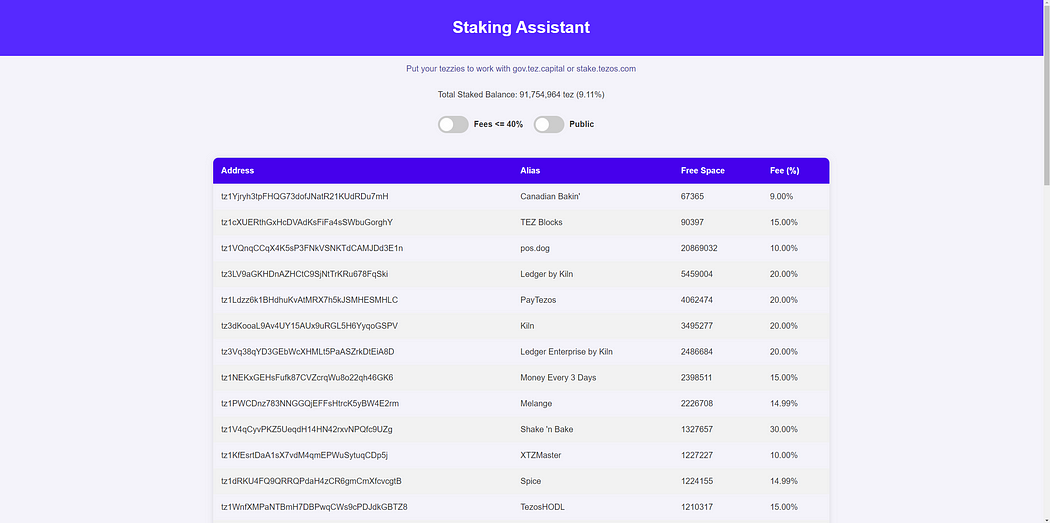Screen dimensions: 1050x523
Task: Select the Canadian Bakin' address
Action: click(304, 196)
